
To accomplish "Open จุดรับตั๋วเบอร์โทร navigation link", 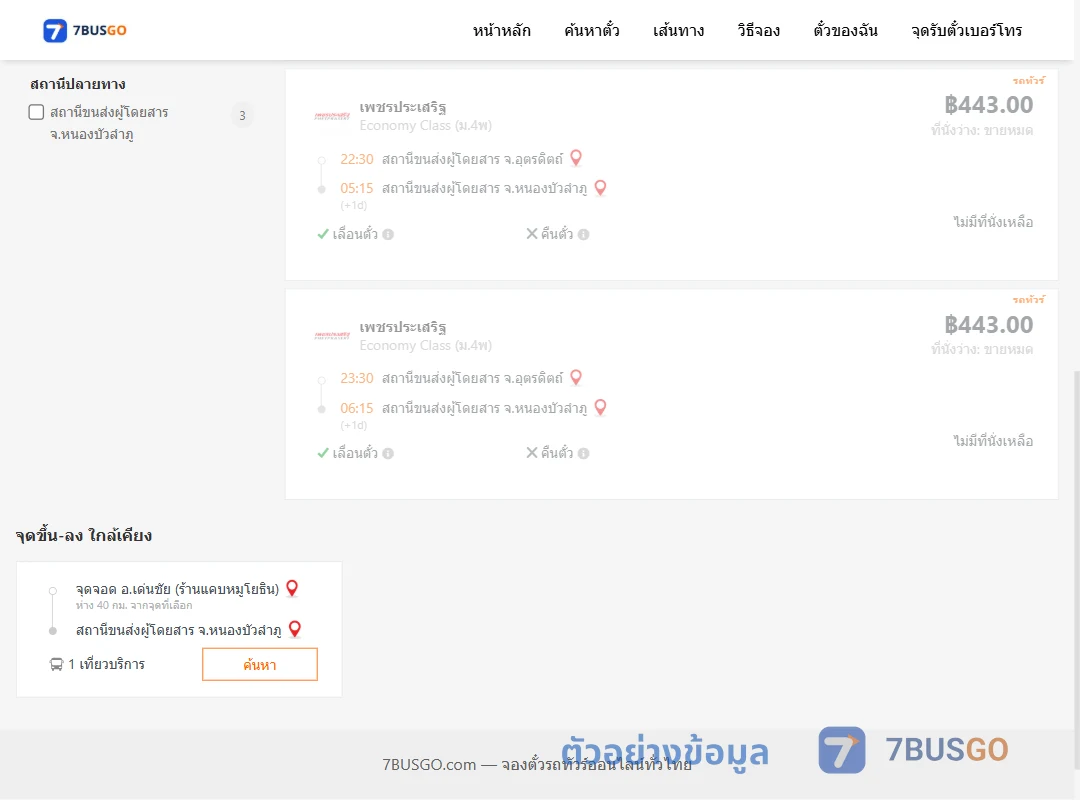I will coord(966,30).
